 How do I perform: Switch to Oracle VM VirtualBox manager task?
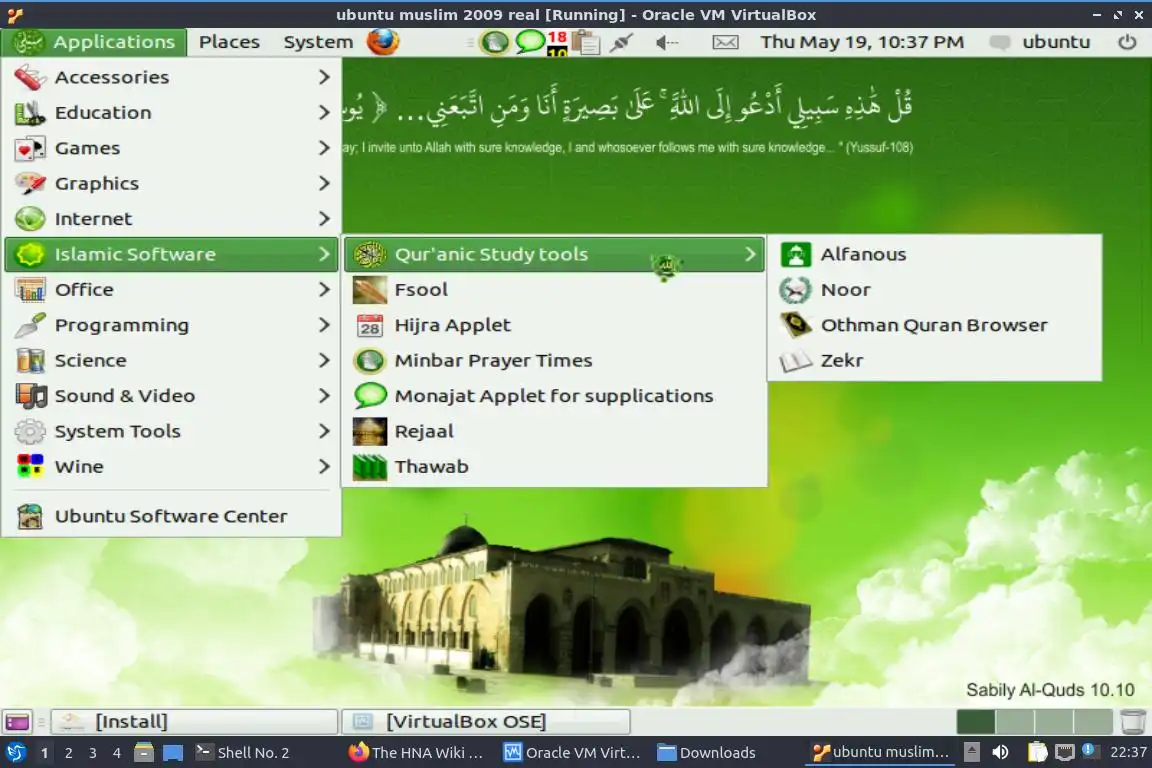point(572,753)
